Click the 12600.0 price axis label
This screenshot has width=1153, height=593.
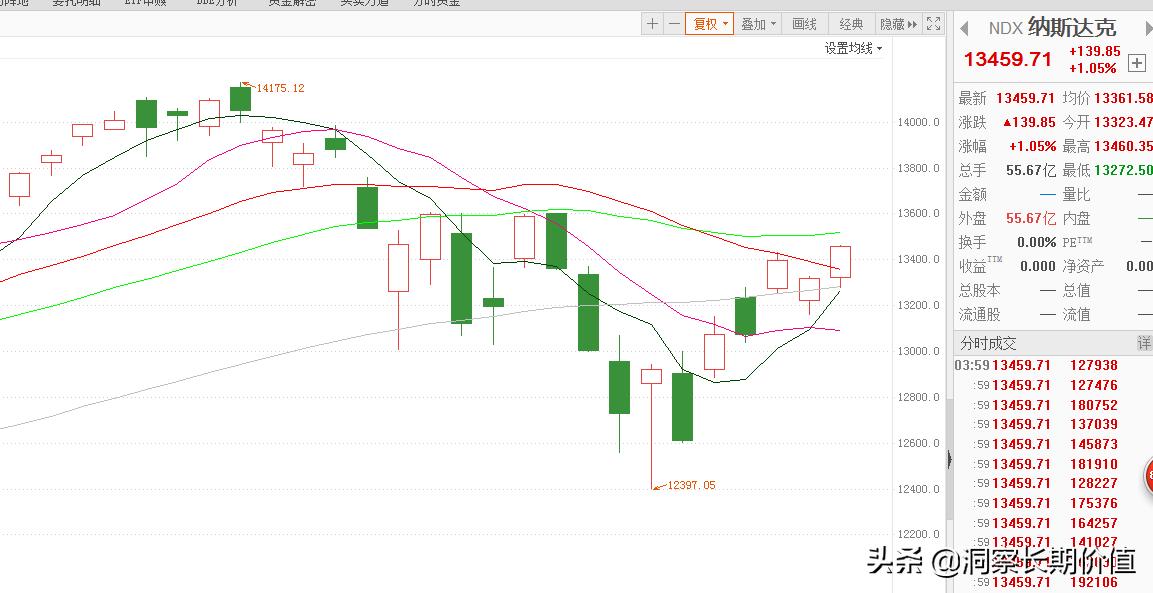(x=918, y=444)
